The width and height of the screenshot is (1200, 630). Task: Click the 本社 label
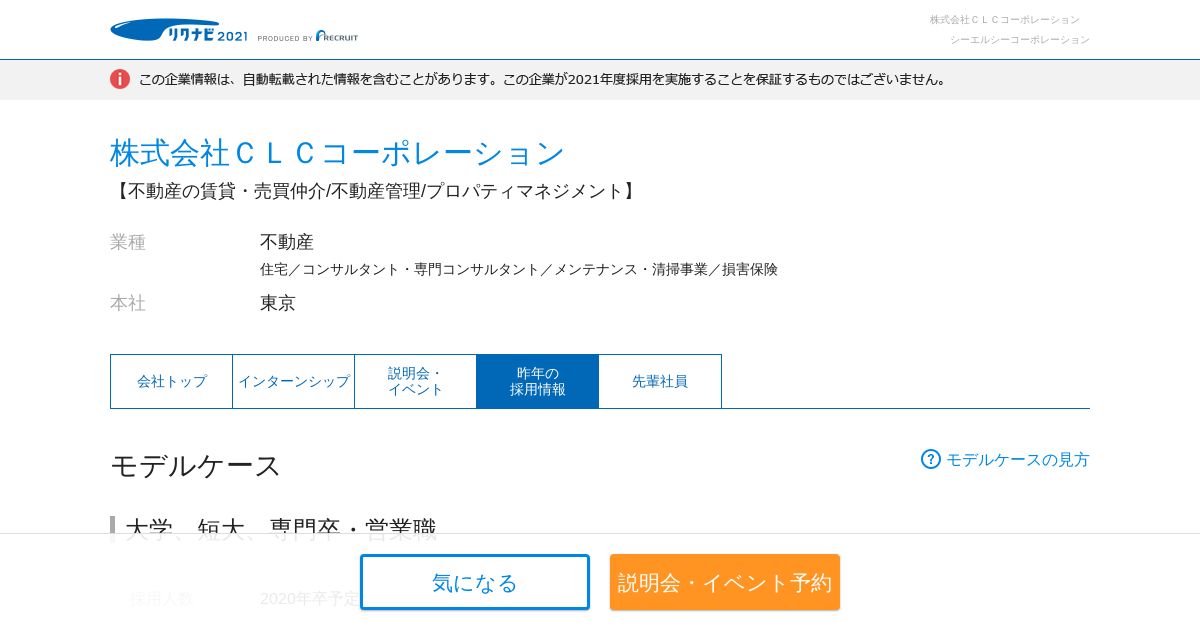[x=128, y=303]
